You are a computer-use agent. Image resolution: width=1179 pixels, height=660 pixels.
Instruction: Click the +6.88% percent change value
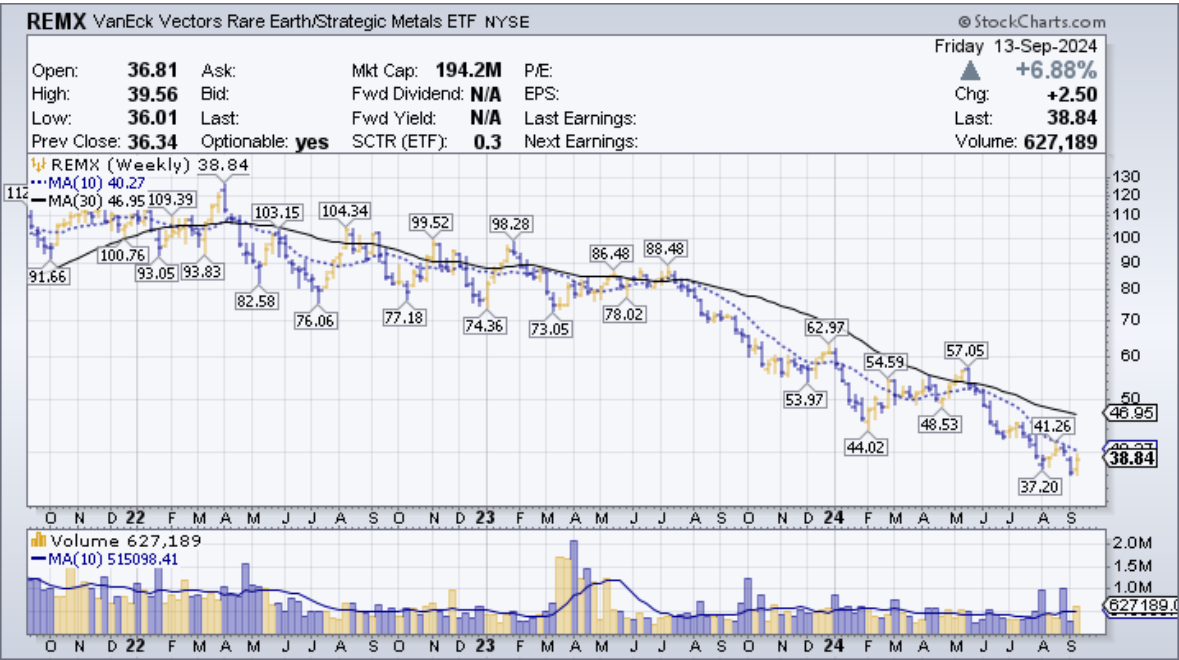[1056, 70]
